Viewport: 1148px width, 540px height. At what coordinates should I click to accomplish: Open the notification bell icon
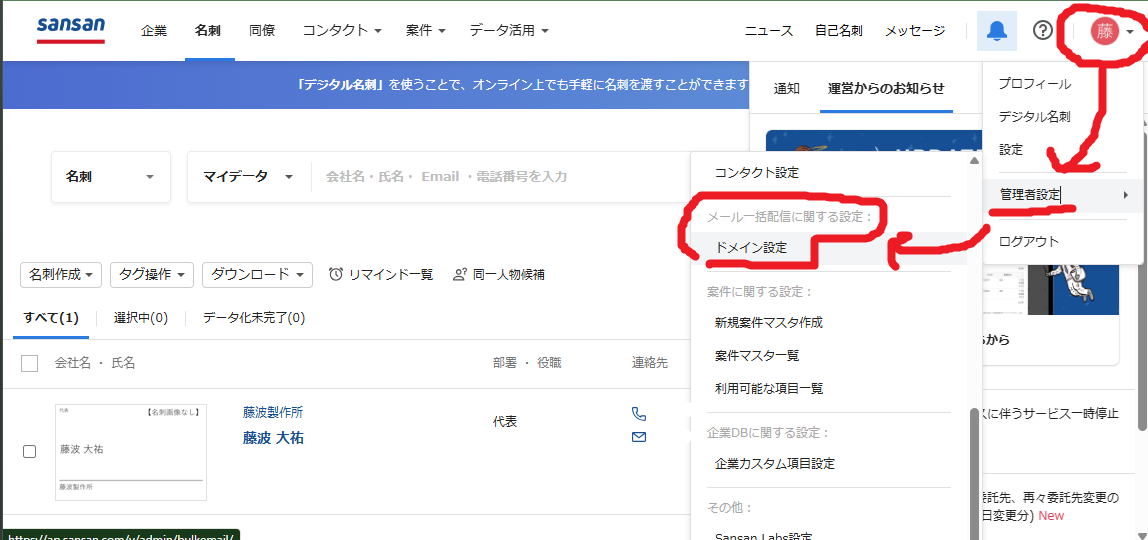coord(996,31)
